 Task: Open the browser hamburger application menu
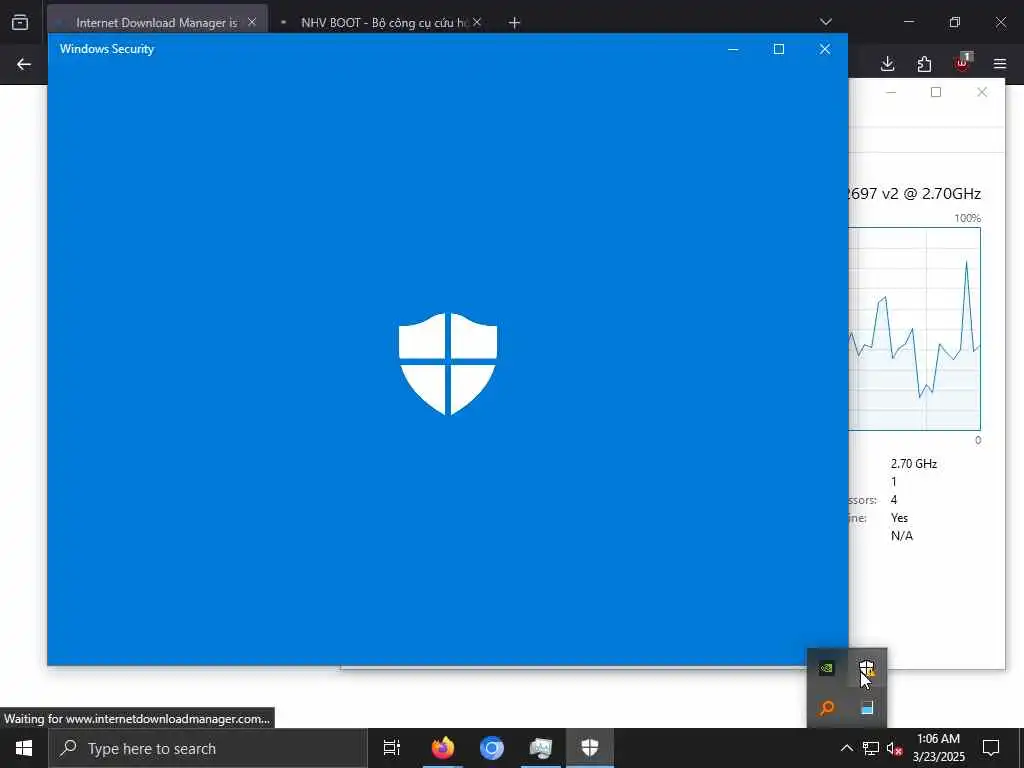(x=1000, y=64)
